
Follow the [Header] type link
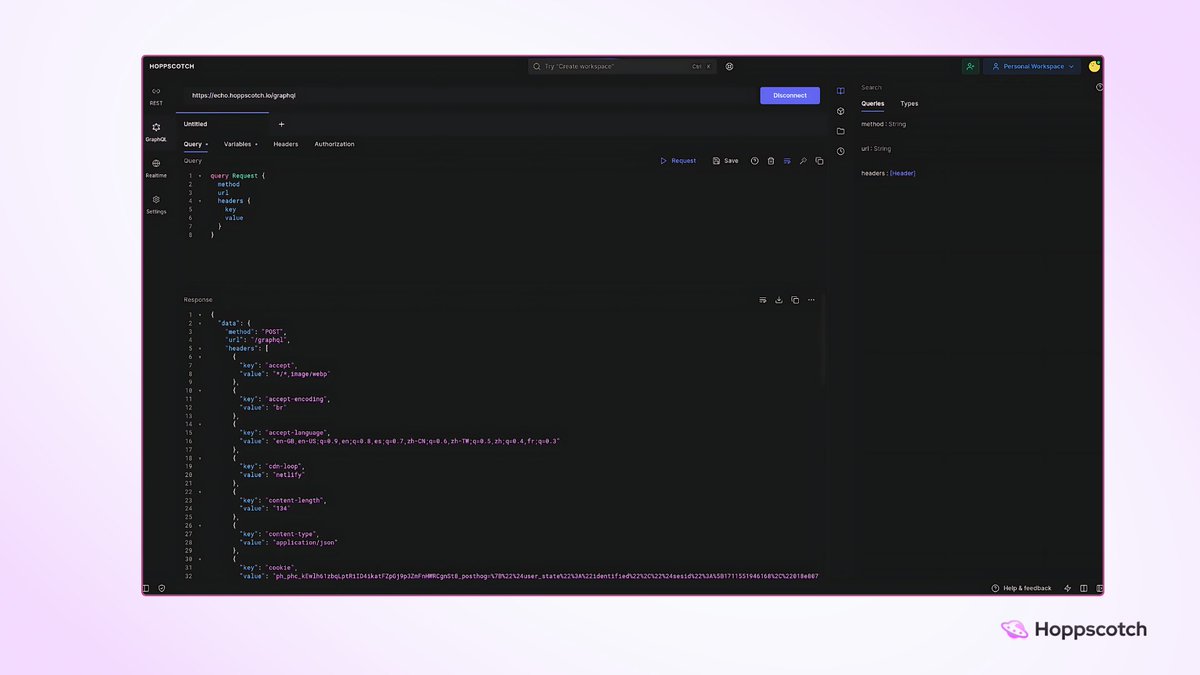point(902,173)
